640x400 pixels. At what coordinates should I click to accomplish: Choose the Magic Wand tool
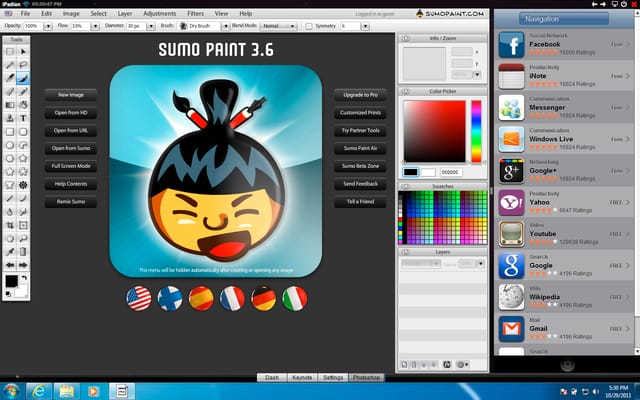[x=10, y=64]
